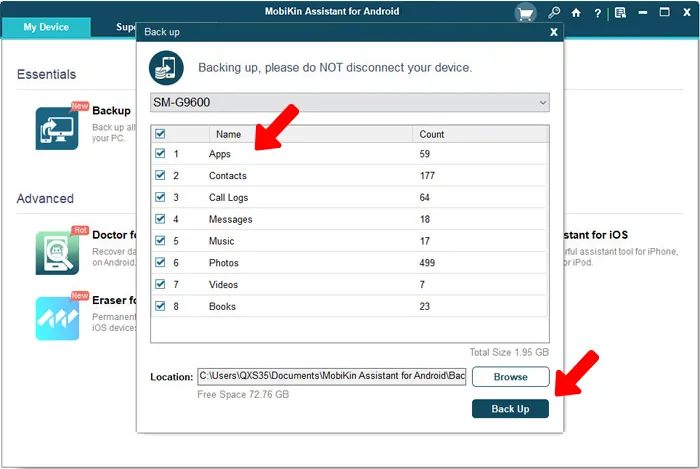This screenshot has height=469, width=700.
Task: Close the Back up dialog
Action: click(554, 32)
